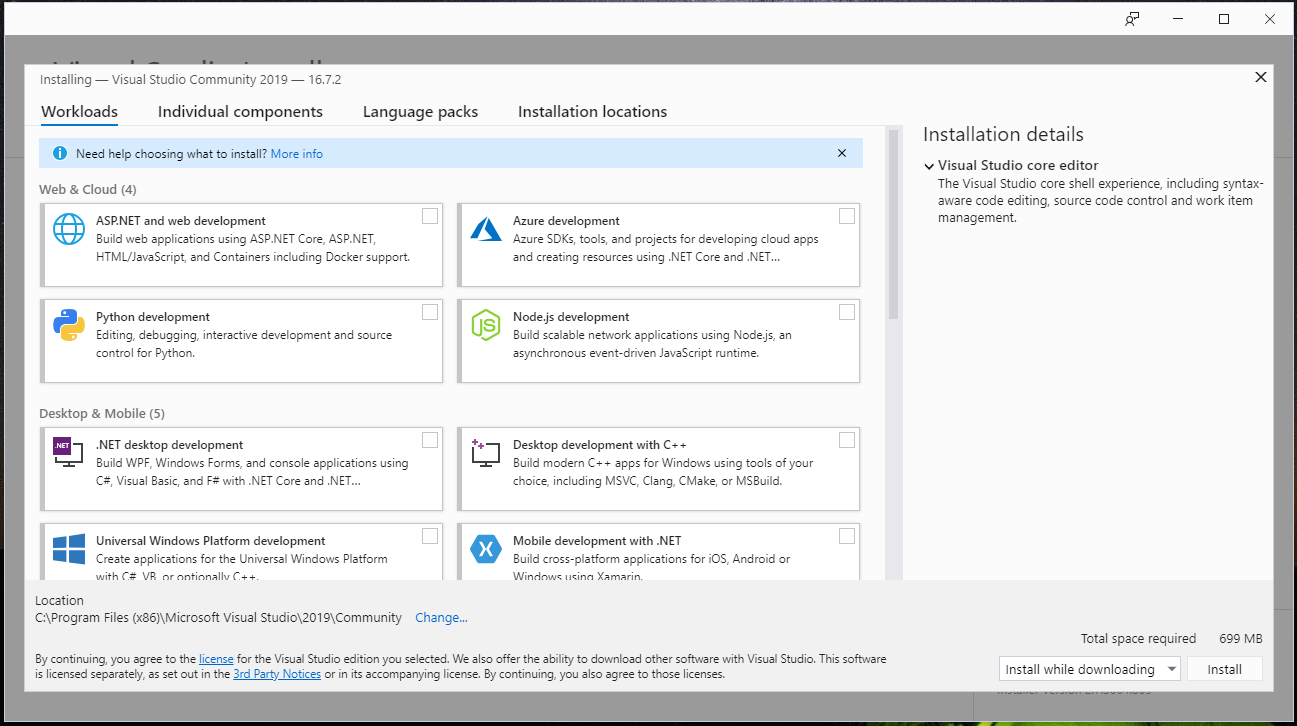
Task: Collapse the Visual Studio core editor details
Action: [x=929, y=166]
